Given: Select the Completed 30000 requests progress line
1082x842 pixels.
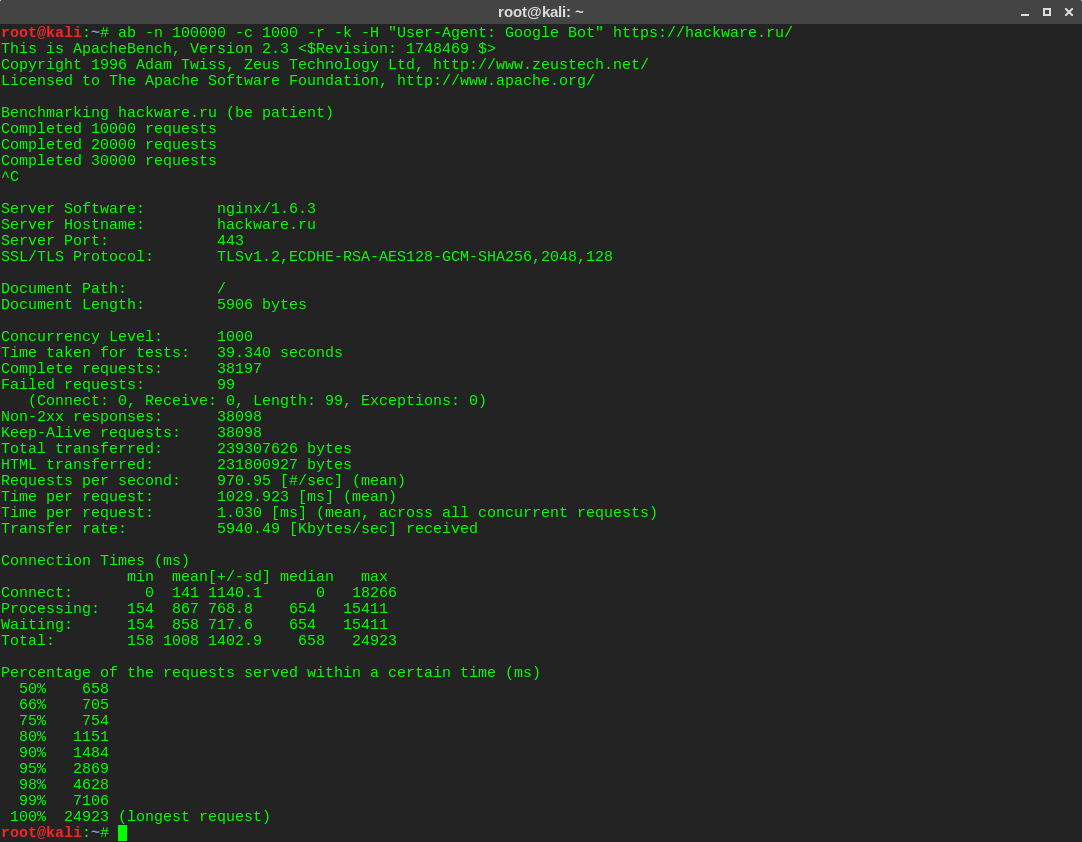Looking at the screenshot, I should (110, 160).
